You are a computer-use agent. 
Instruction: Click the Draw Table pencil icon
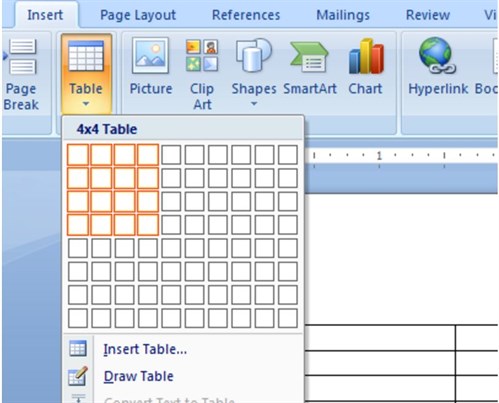tap(78, 376)
